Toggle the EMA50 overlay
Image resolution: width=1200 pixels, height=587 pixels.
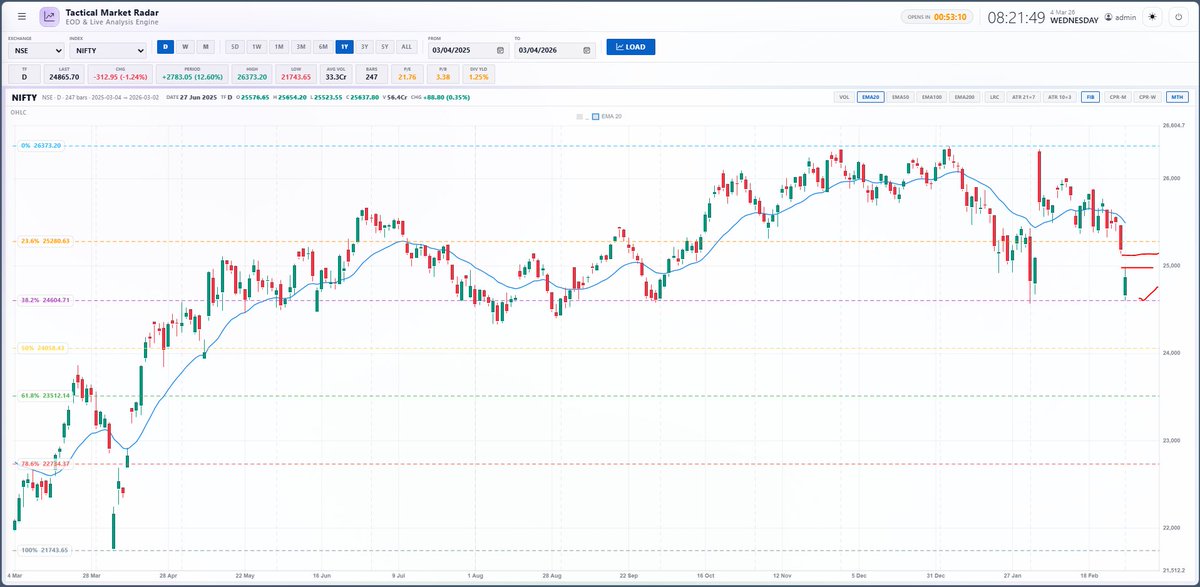pos(899,97)
